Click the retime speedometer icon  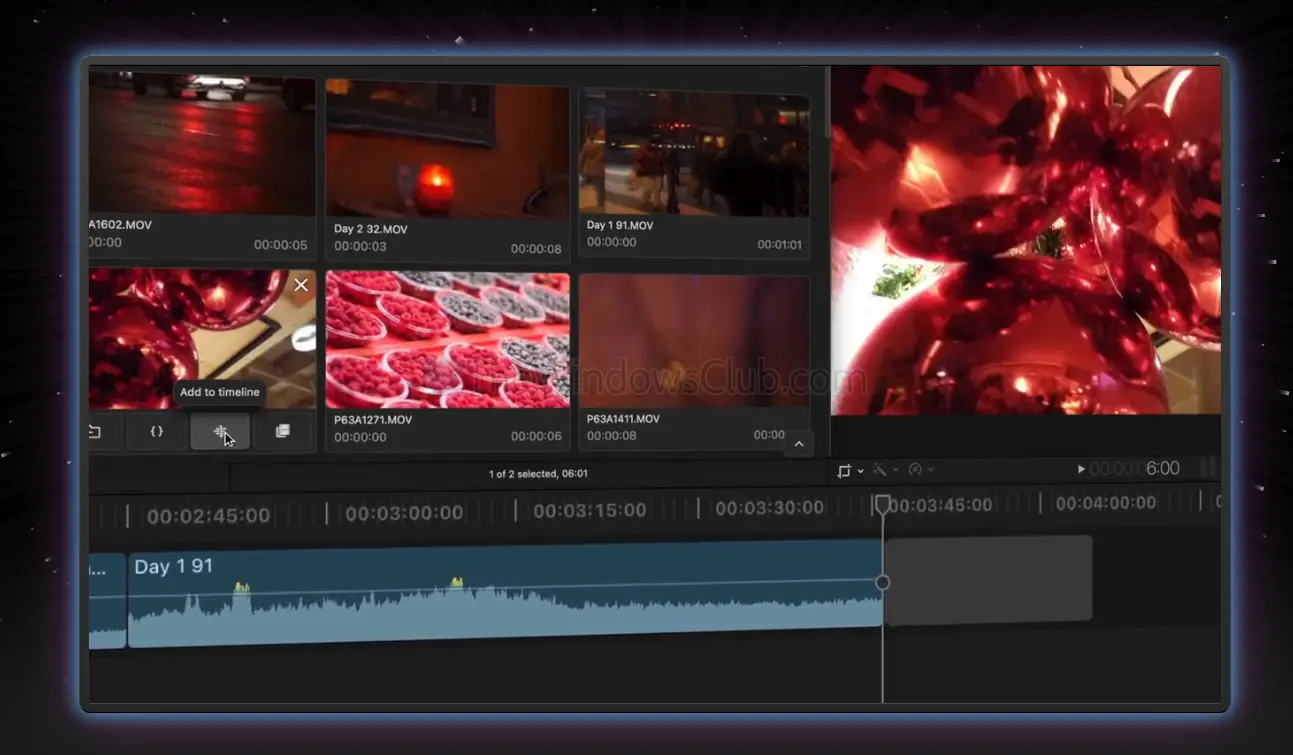(915, 470)
